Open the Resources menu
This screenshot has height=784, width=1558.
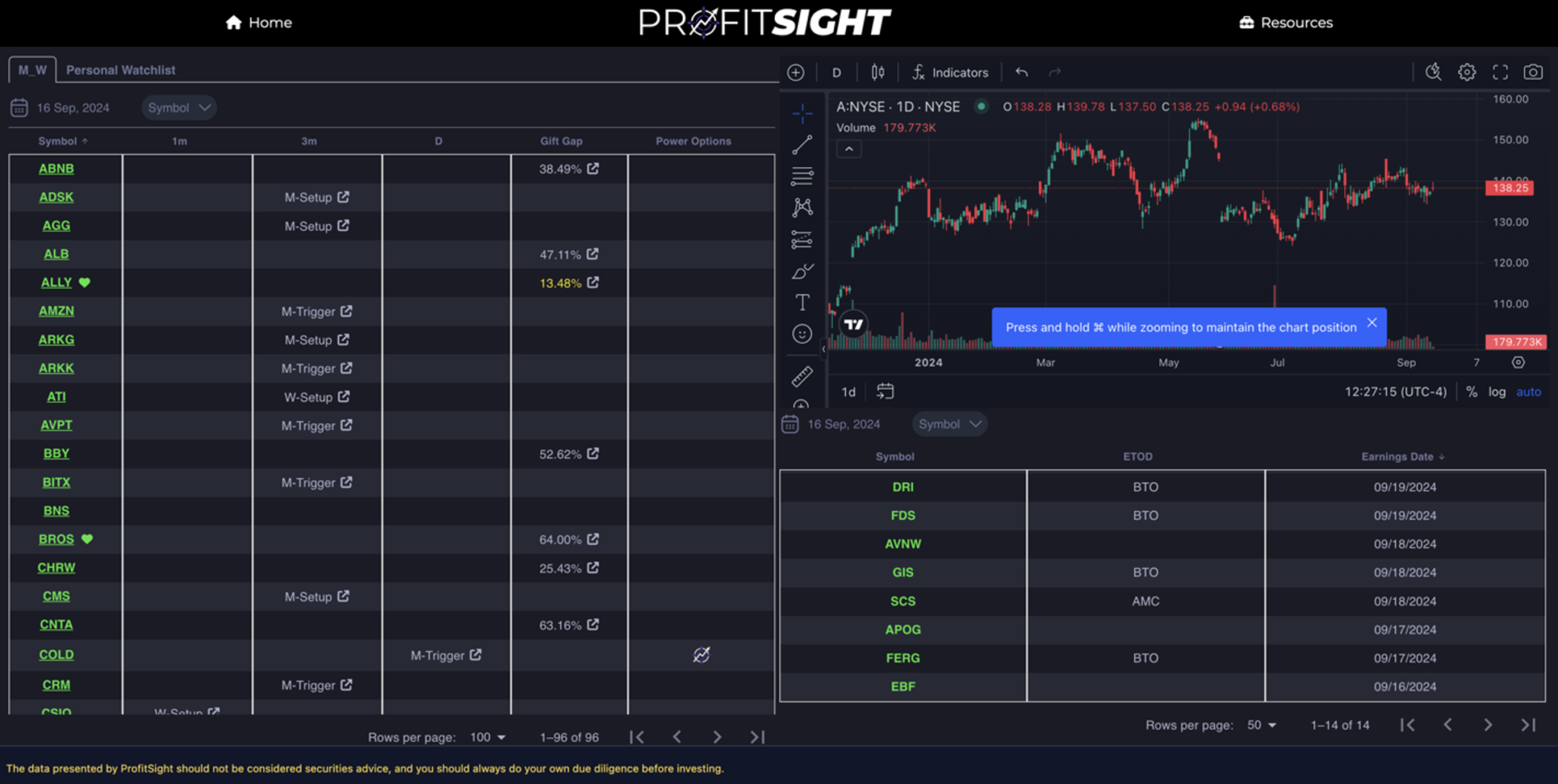1286,23
